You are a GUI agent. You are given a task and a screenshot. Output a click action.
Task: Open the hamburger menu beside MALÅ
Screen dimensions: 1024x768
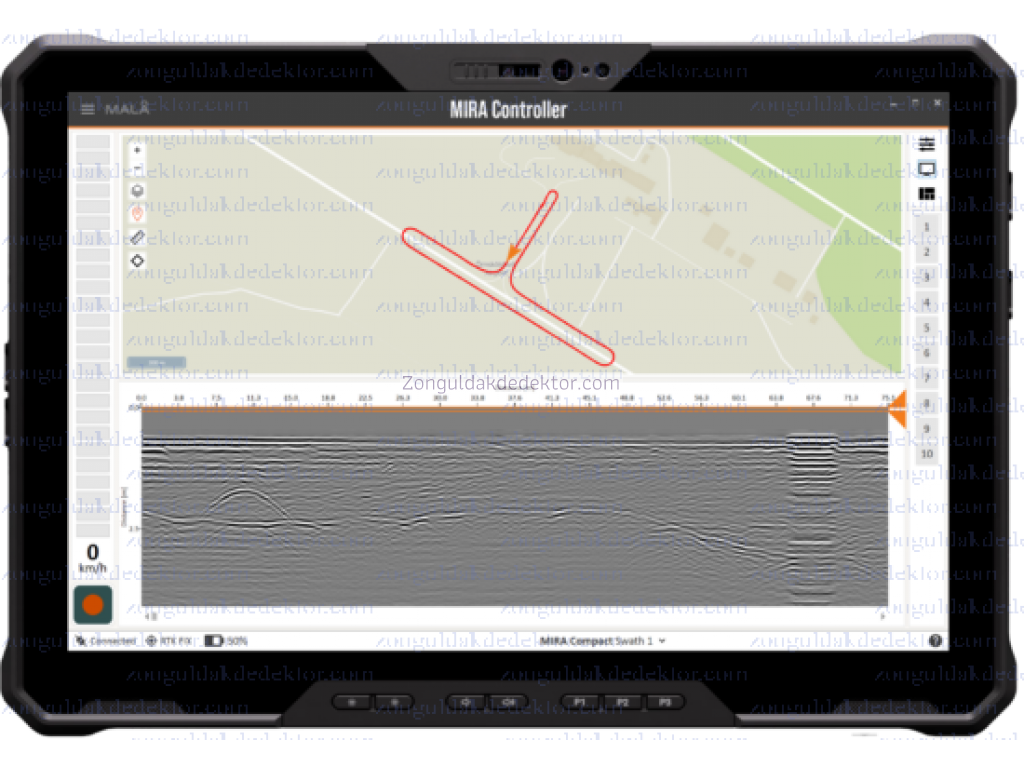[x=88, y=109]
